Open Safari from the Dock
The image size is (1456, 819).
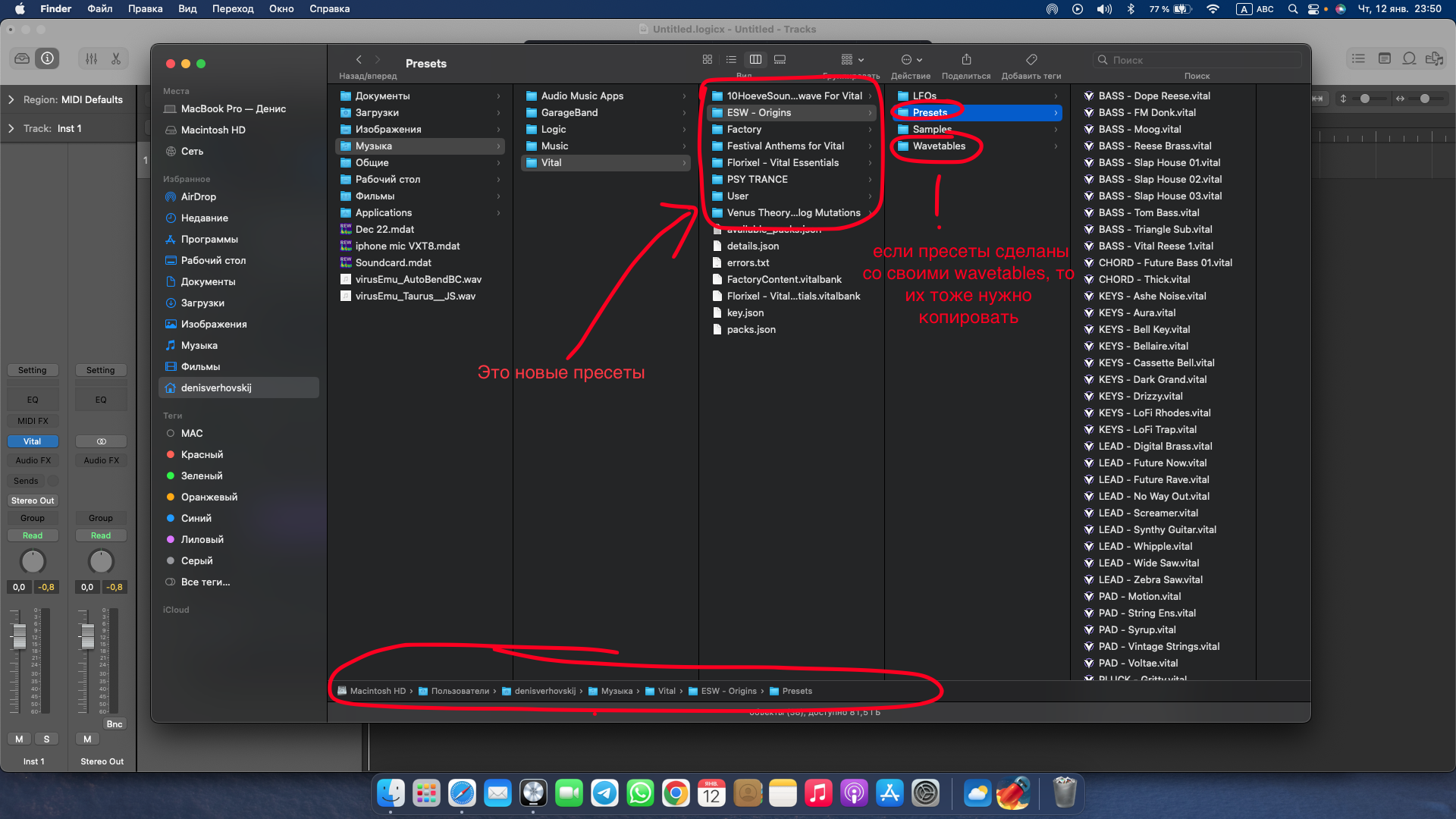tap(462, 793)
